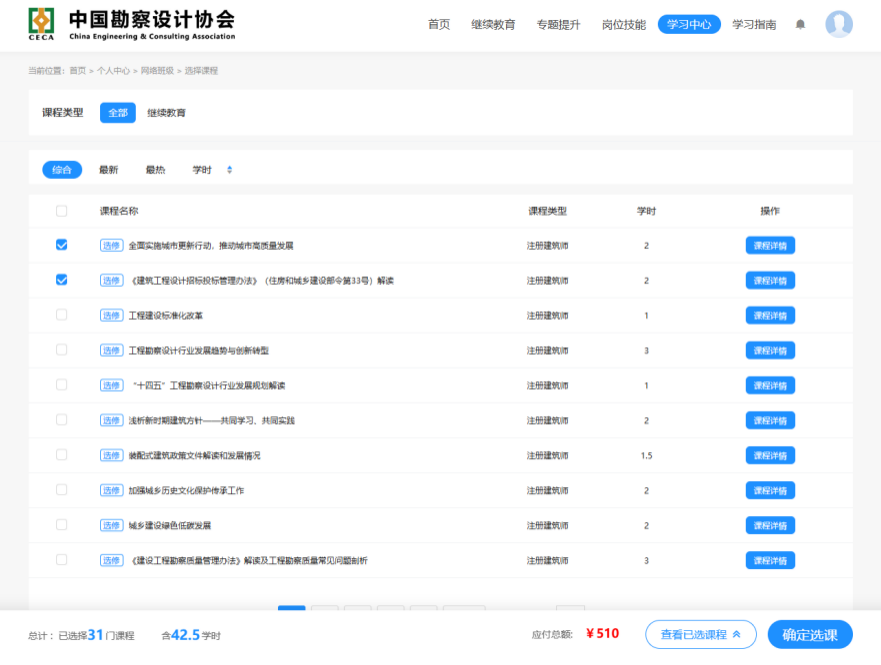This screenshot has width=881, height=665.
Task: Check the 工程勘察设计行业发展趋势与创新转型 checkbox
Action: [x=62, y=350]
